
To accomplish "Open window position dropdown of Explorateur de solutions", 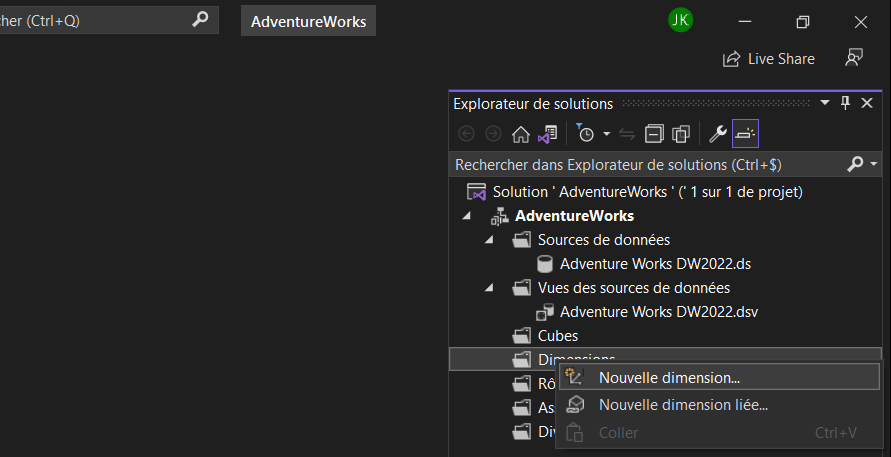I will click(825, 103).
